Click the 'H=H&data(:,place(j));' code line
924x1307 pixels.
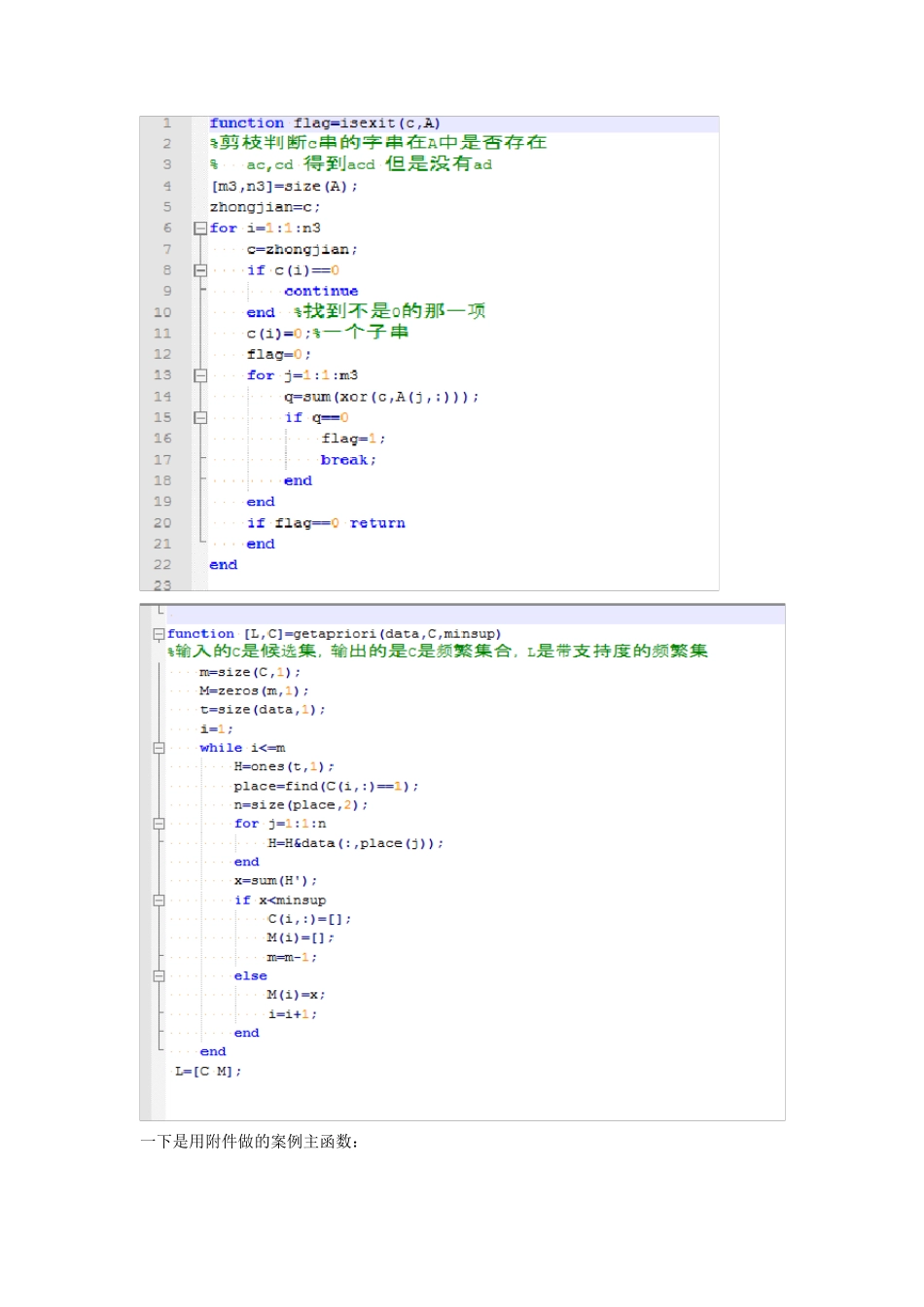click(356, 843)
